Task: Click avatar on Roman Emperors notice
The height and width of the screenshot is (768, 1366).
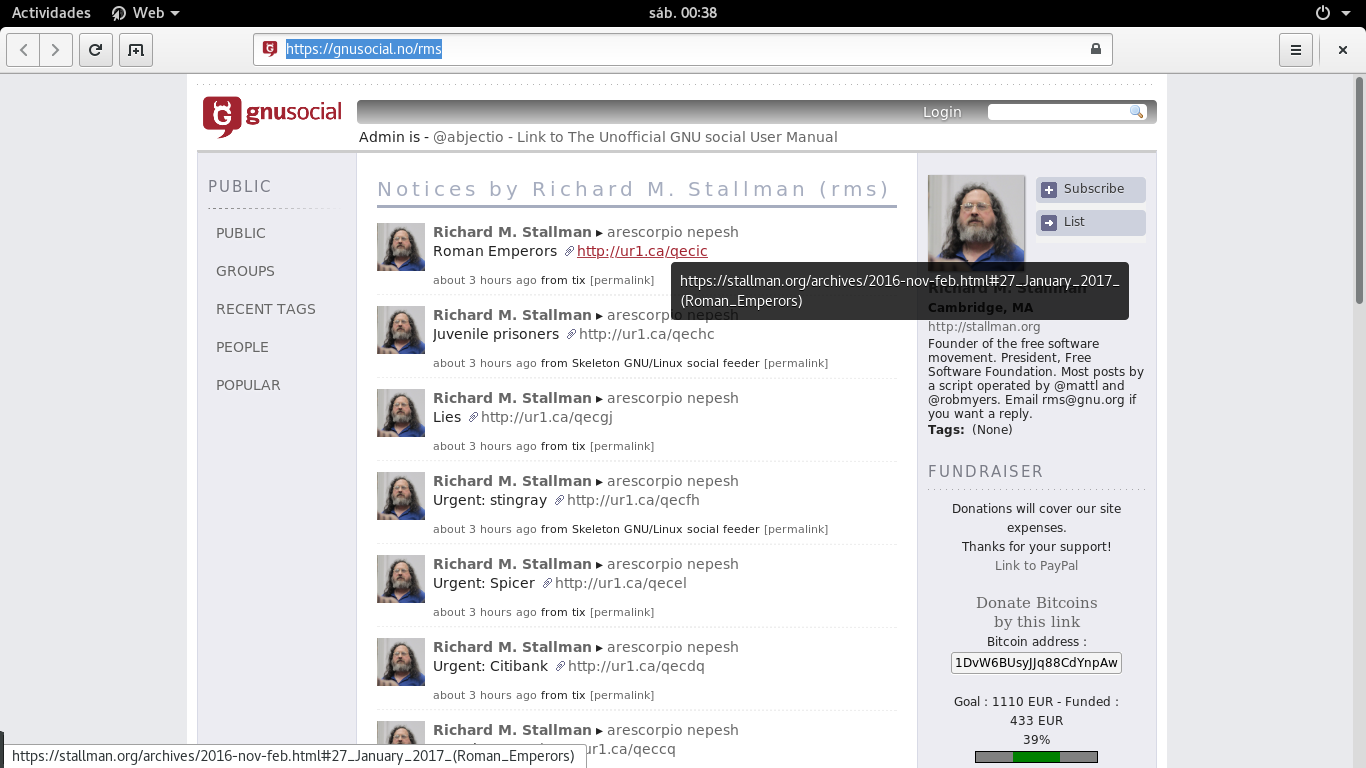Action: 401,247
